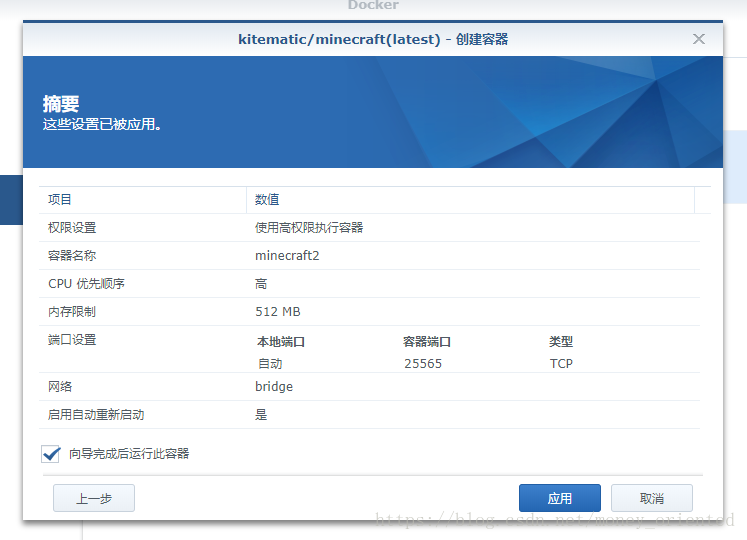Click the bridge network value
747x540 pixels.
pyautogui.click(x=274, y=387)
